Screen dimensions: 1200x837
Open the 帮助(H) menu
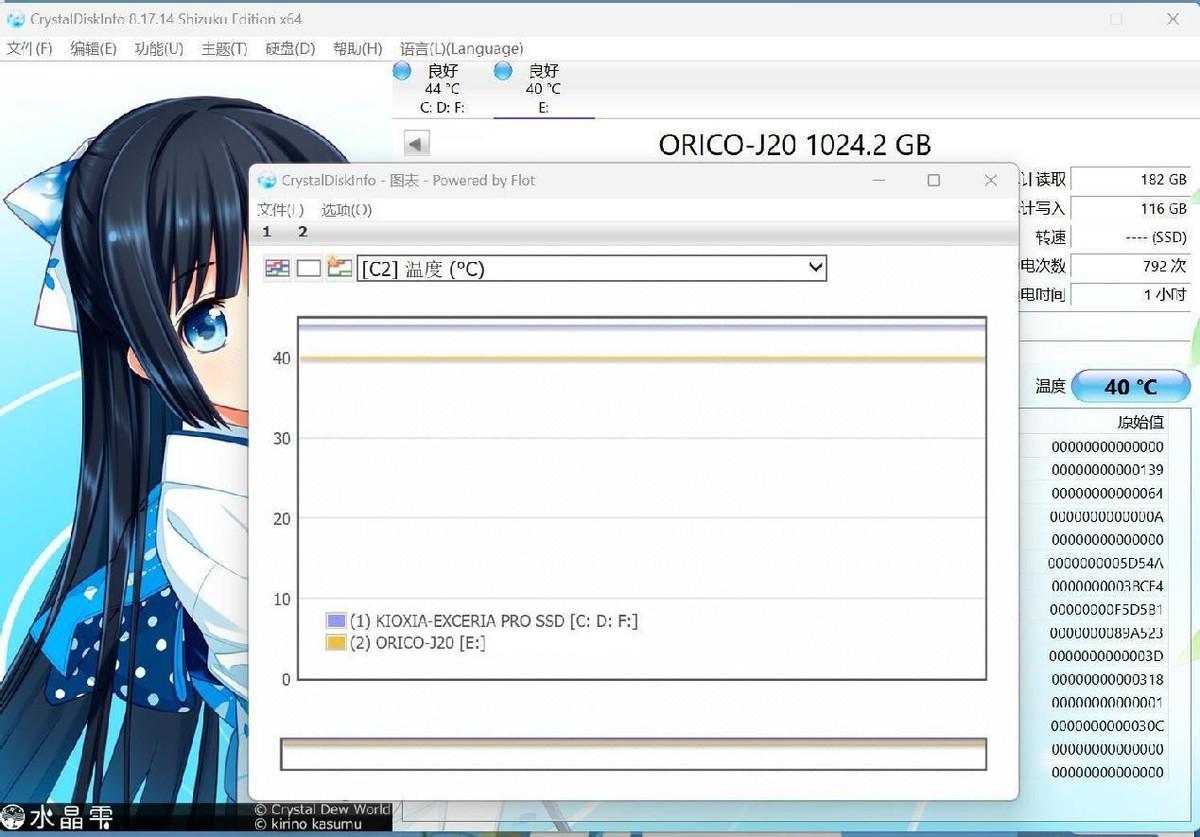click(x=357, y=48)
